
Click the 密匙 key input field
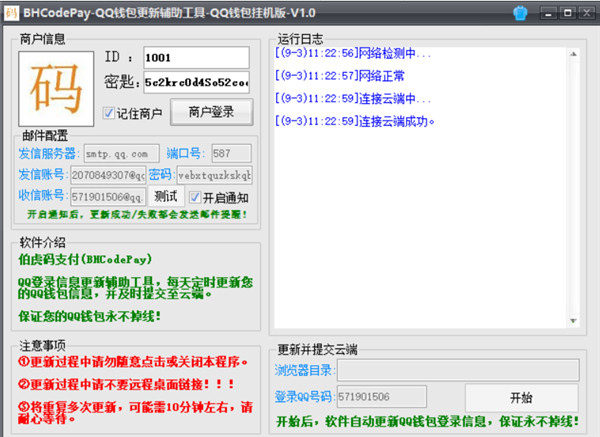coord(196,82)
